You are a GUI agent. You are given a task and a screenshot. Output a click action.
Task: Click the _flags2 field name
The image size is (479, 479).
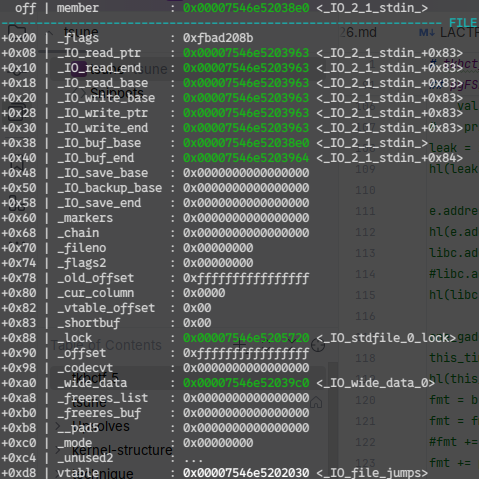(82, 263)
